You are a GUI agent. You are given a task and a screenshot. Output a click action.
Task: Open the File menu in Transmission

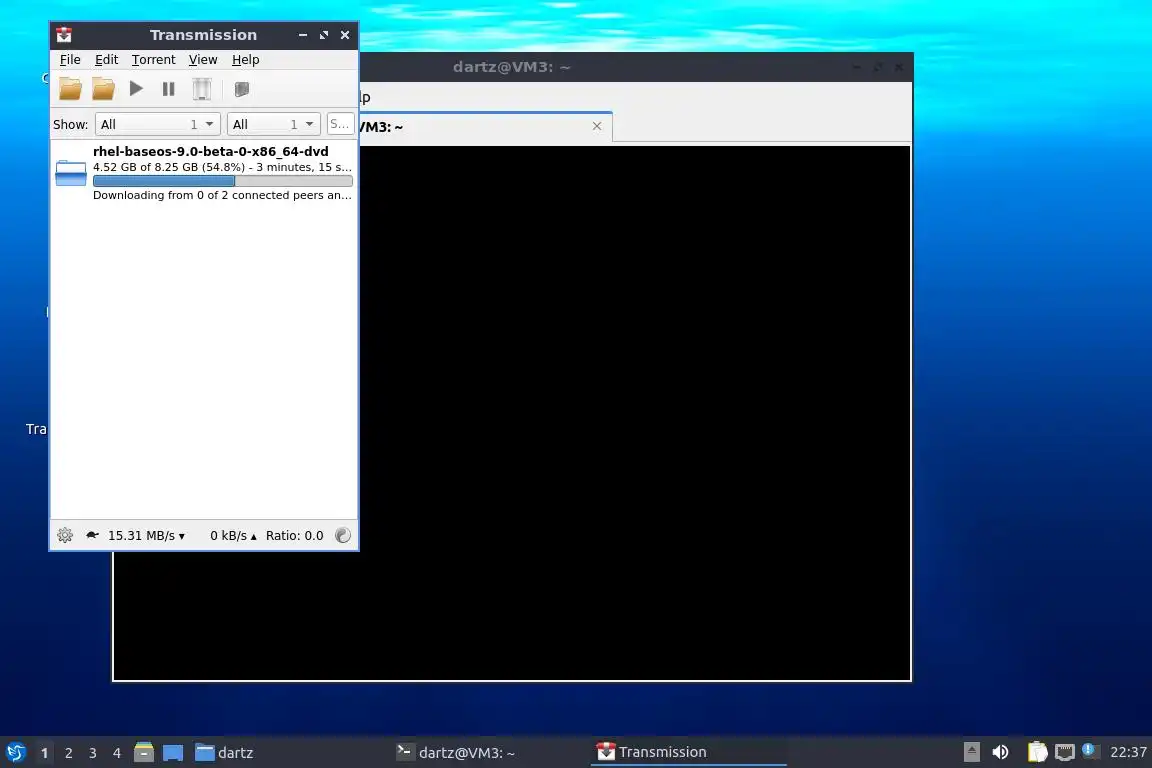70,60
